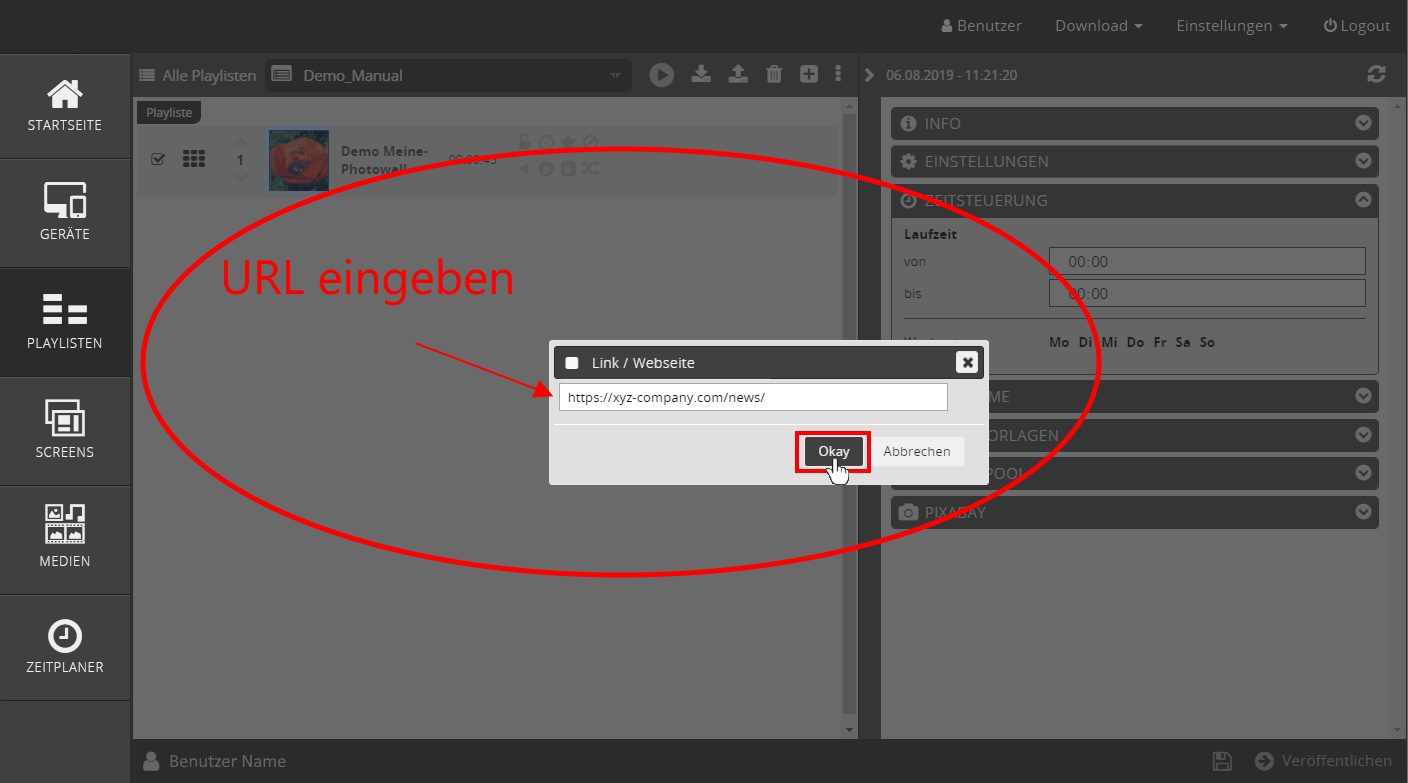Screen dimensions: 1408x783
Task: Open the three-dot more options menu
Action: point(838,74)
